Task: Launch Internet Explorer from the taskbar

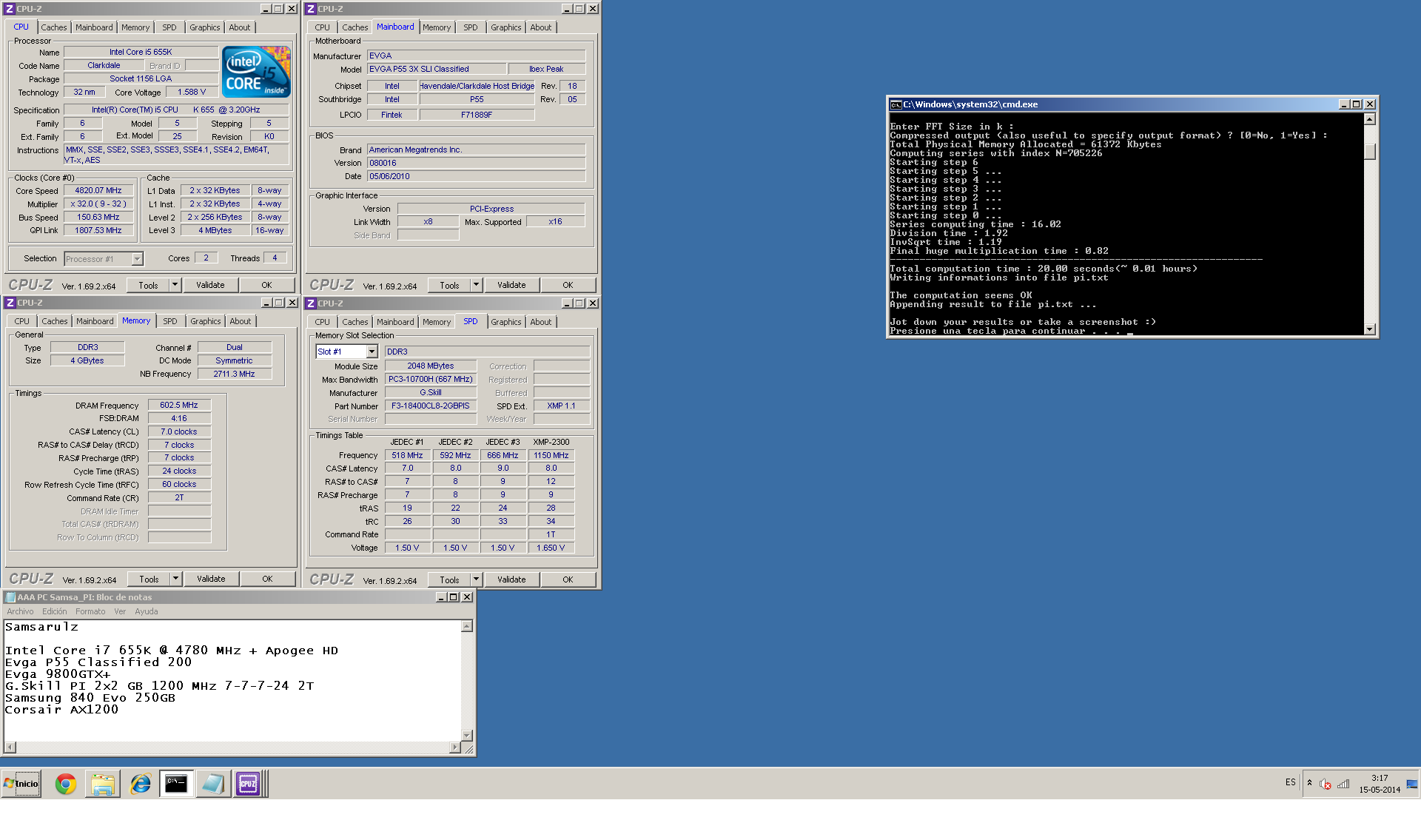Action: pyautogui.click(x=140, y=784)
